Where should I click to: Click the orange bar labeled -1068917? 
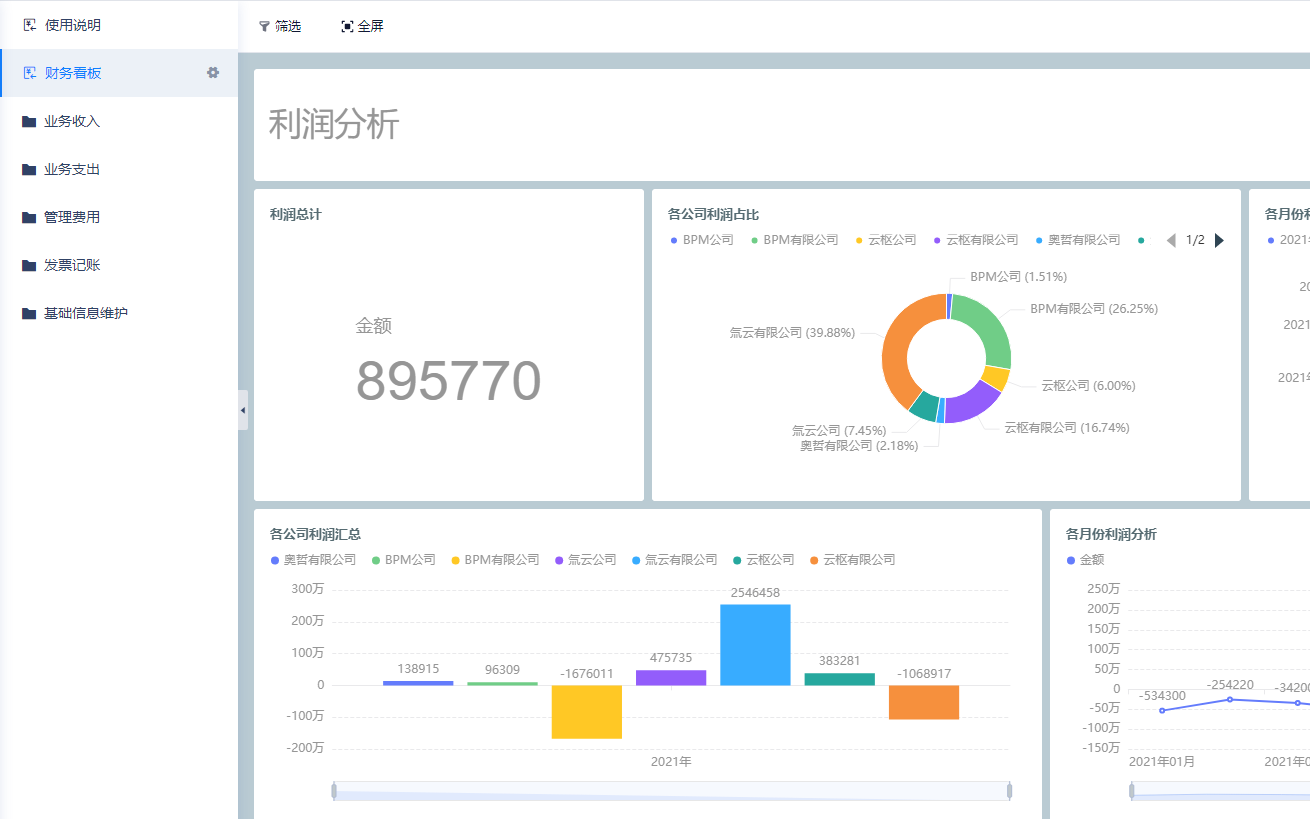[x=924, y=702]
